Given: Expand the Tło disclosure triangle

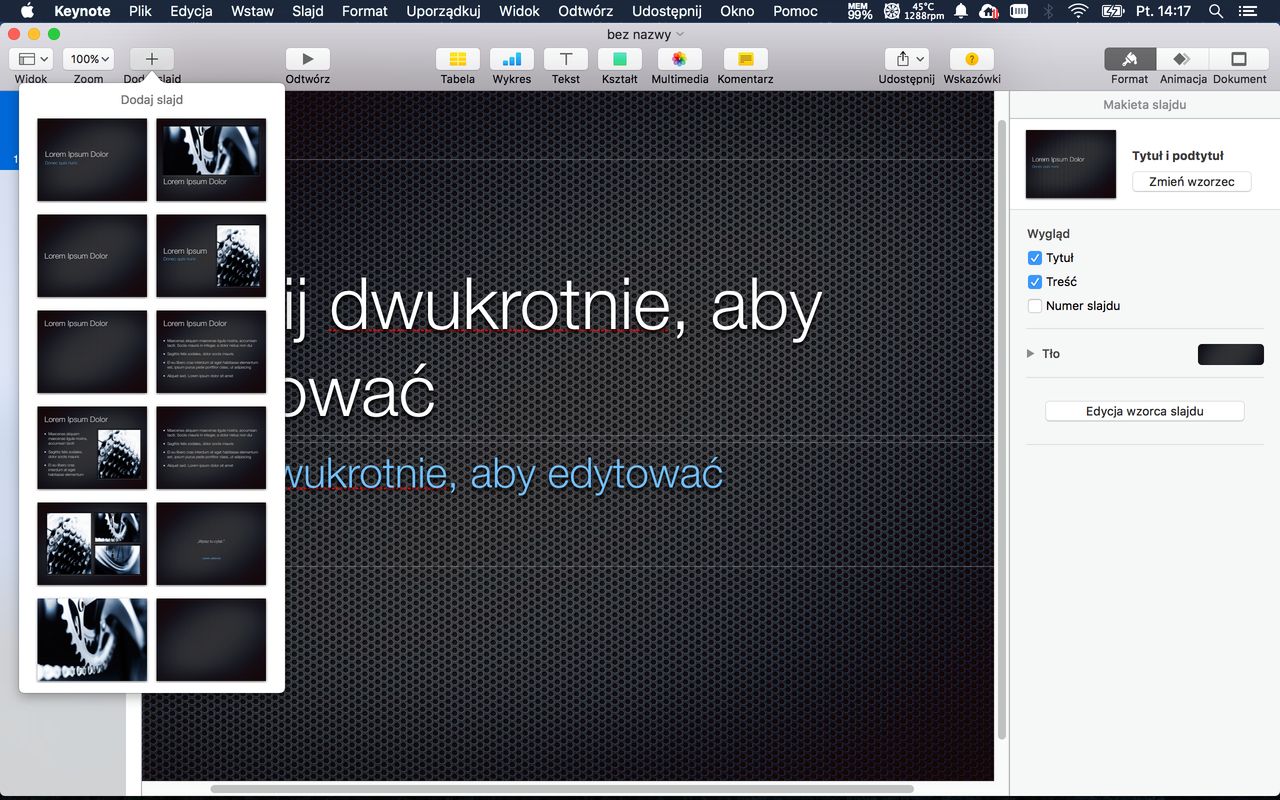Looking at the screenshot, I should (x=1031, y=354).
